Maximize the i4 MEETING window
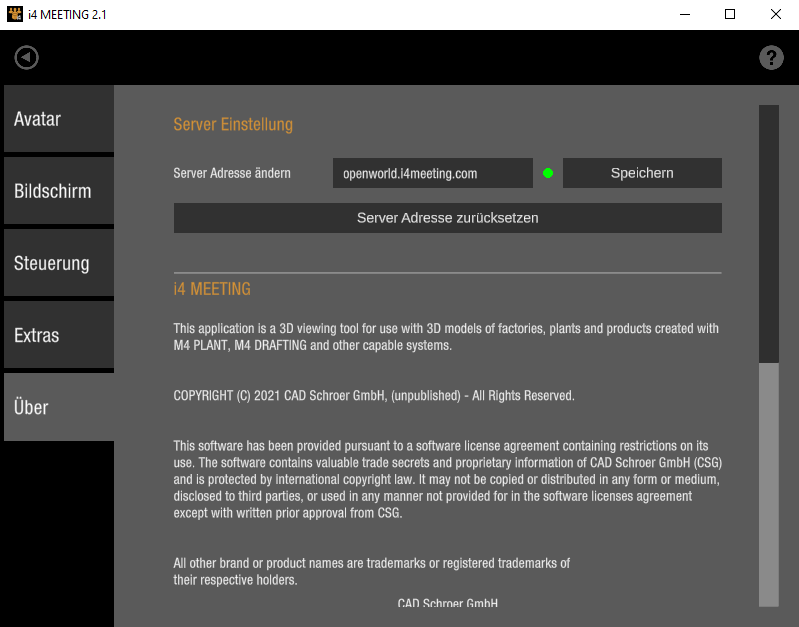 point(730,14)
